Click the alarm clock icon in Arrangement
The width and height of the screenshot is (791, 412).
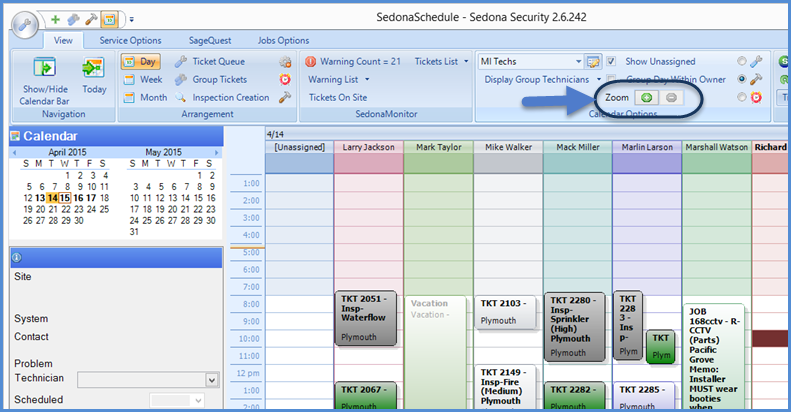[286, 80]
